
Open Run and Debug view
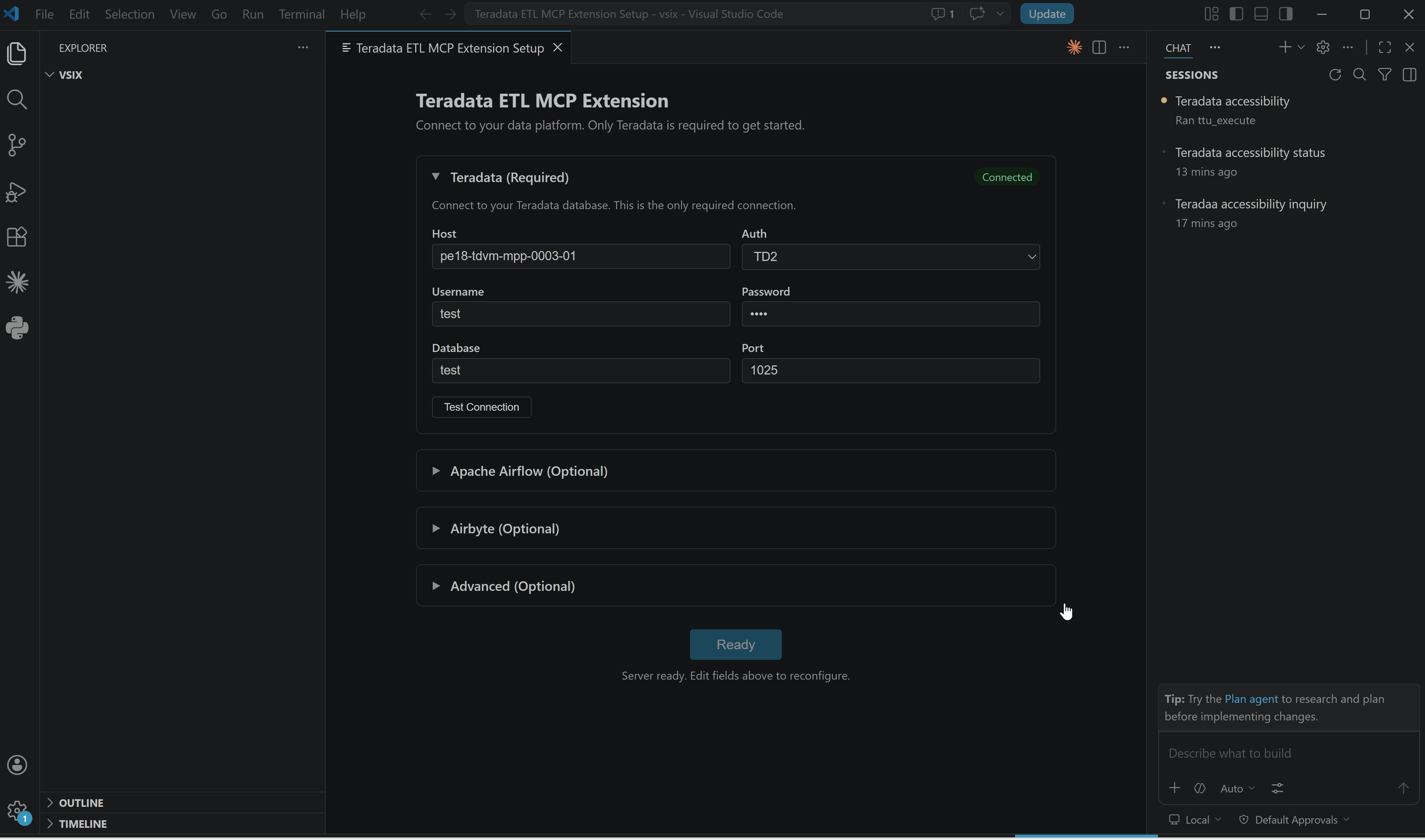click(x=17, y=192)
